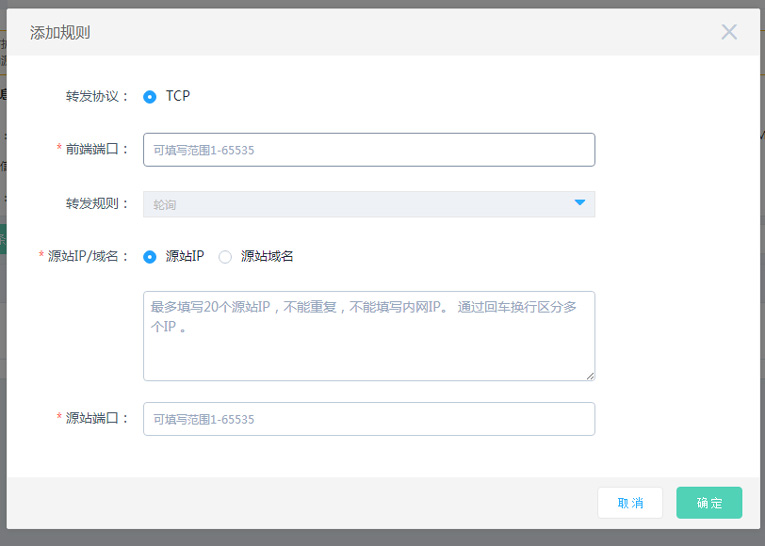Click the 源站域名 text label
765x546 pixels.
[x=267, y=257]
